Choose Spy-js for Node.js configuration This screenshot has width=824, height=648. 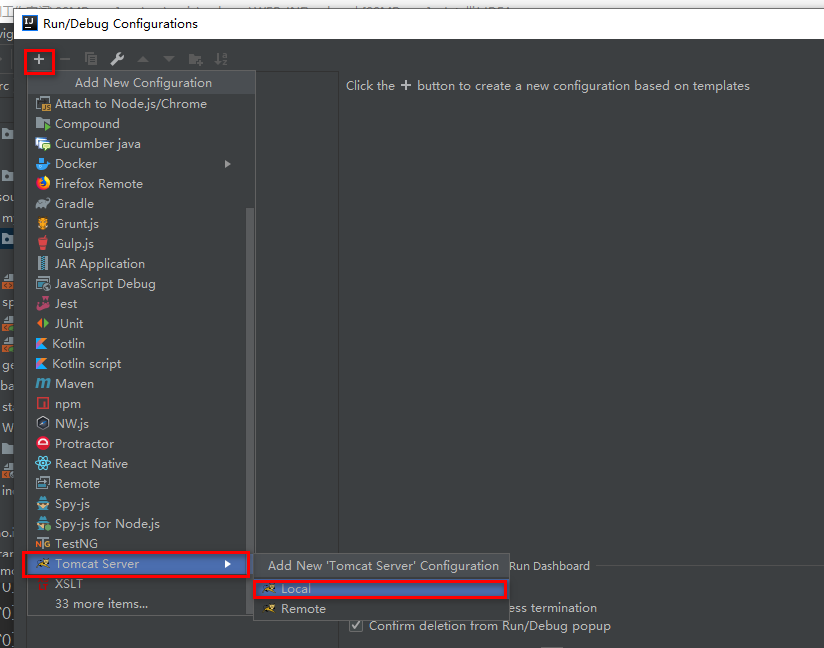(138, 524)
